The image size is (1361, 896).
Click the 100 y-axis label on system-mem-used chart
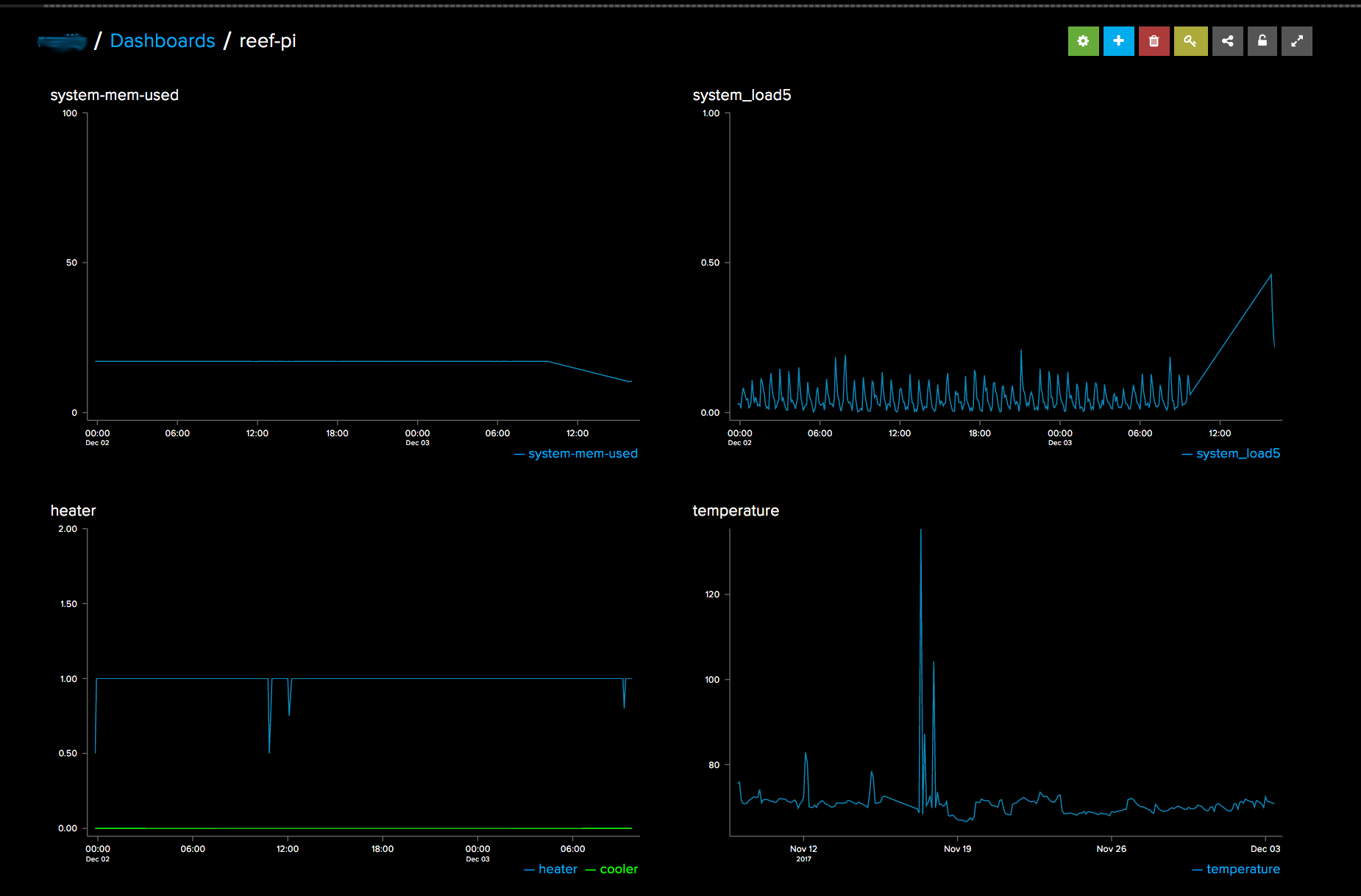click(x=70, y=113)
